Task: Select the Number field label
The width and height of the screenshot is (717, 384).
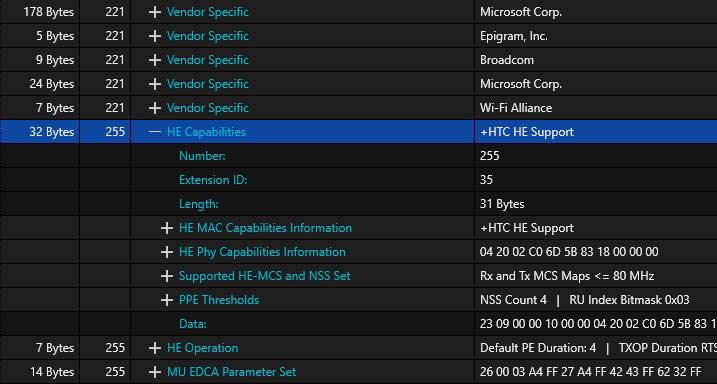Action: click(x=202, y=156)
